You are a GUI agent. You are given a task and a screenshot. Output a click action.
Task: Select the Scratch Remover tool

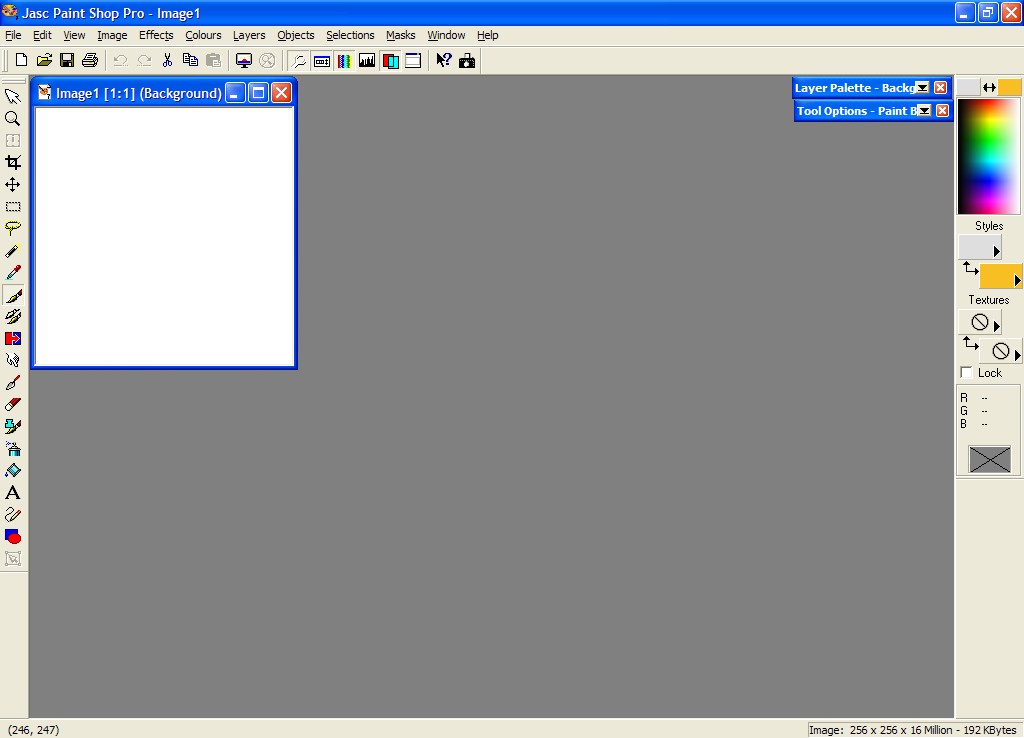click(x=12, y=383)
